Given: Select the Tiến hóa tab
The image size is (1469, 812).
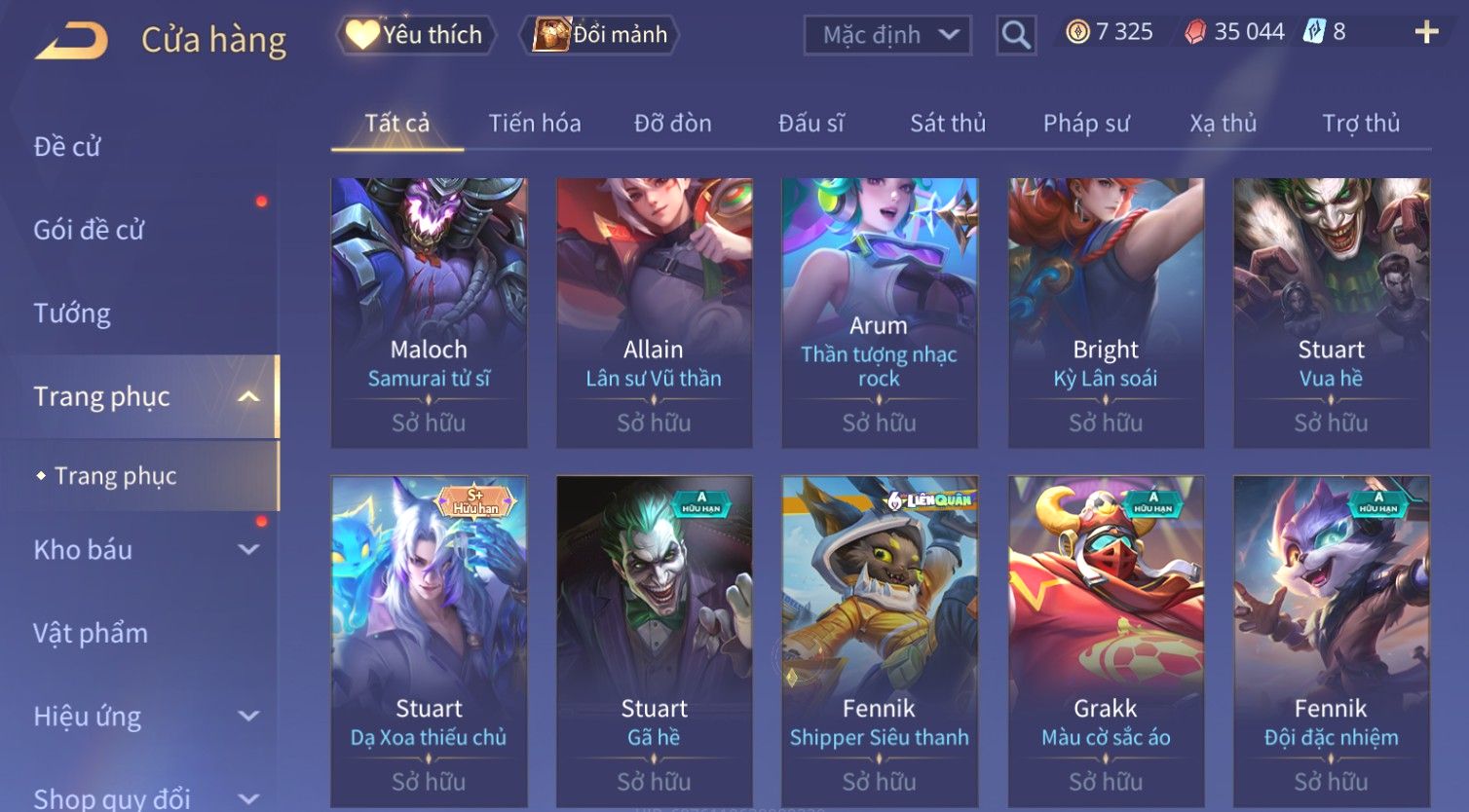Looking at the screenshot, I should coord(535,123).
